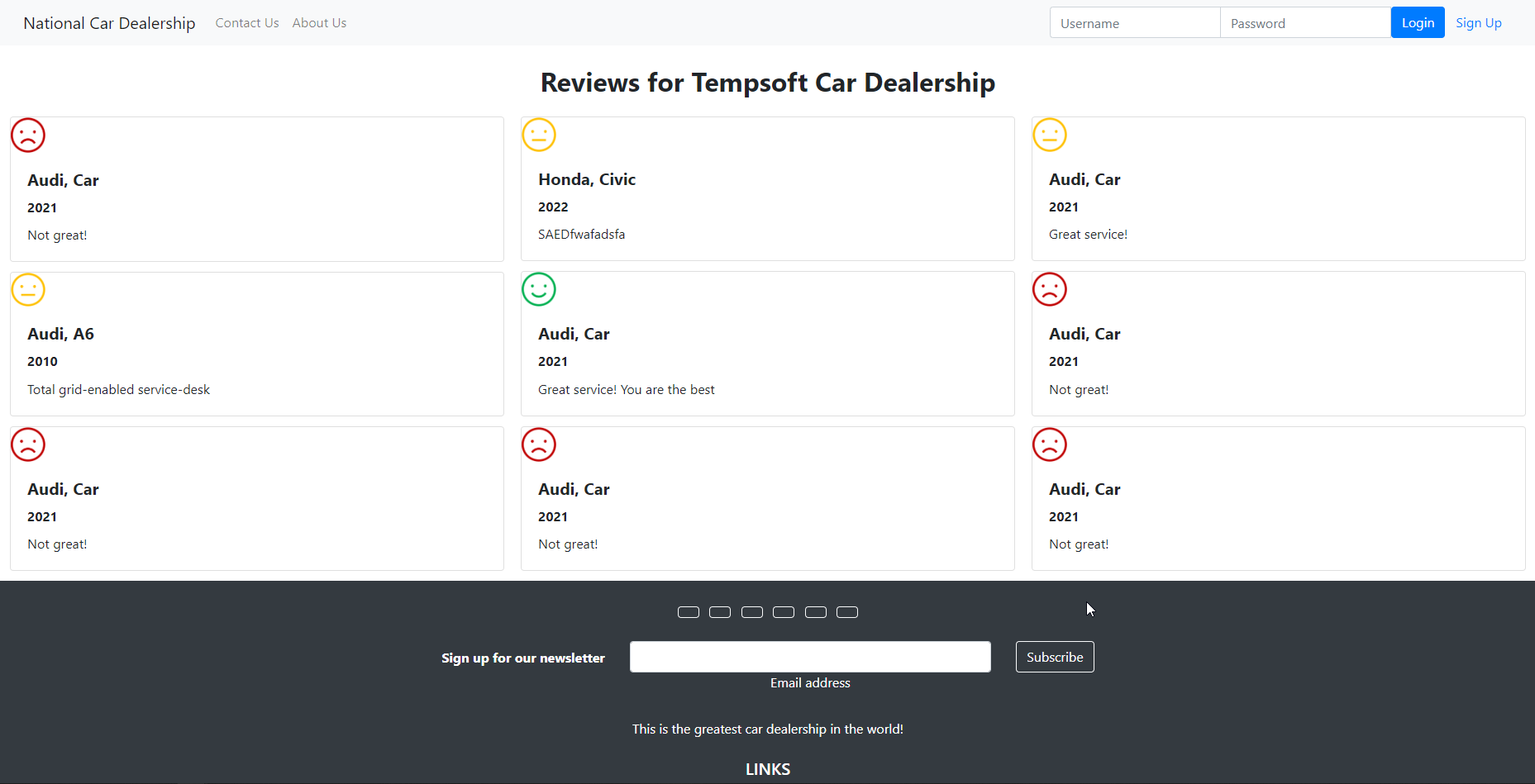Click the 'Honda, Civic' review title
The height and width of the screenshot is (784, 1535).
click(587, 179)
